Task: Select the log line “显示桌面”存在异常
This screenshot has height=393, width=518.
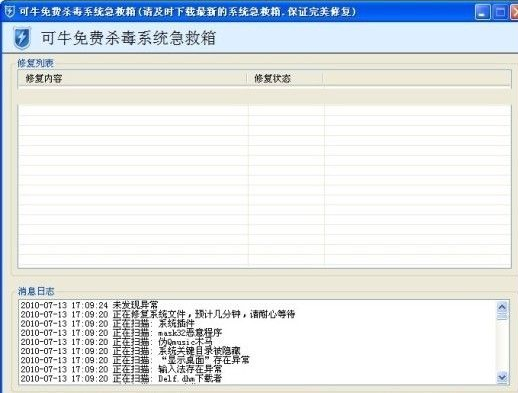Action: [x=135, y=360]
